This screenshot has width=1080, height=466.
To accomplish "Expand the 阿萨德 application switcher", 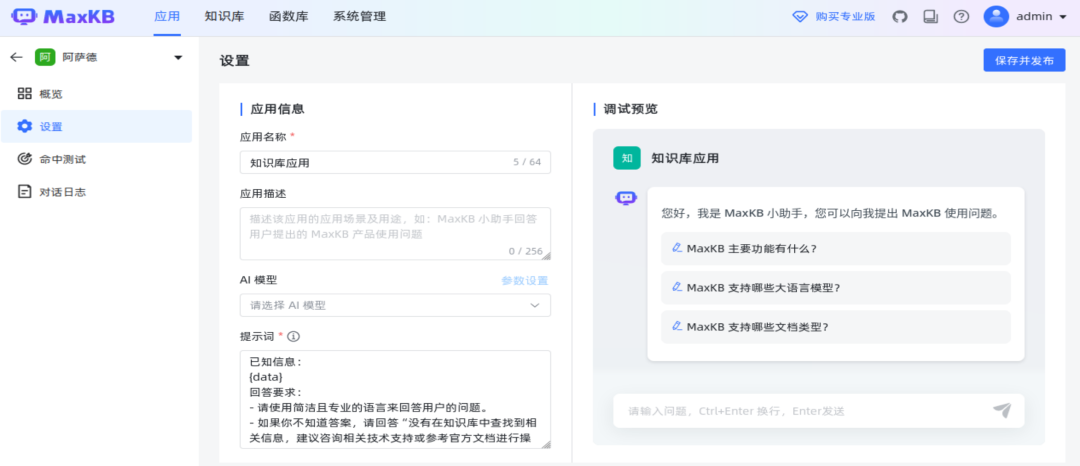I will (178, 58).
